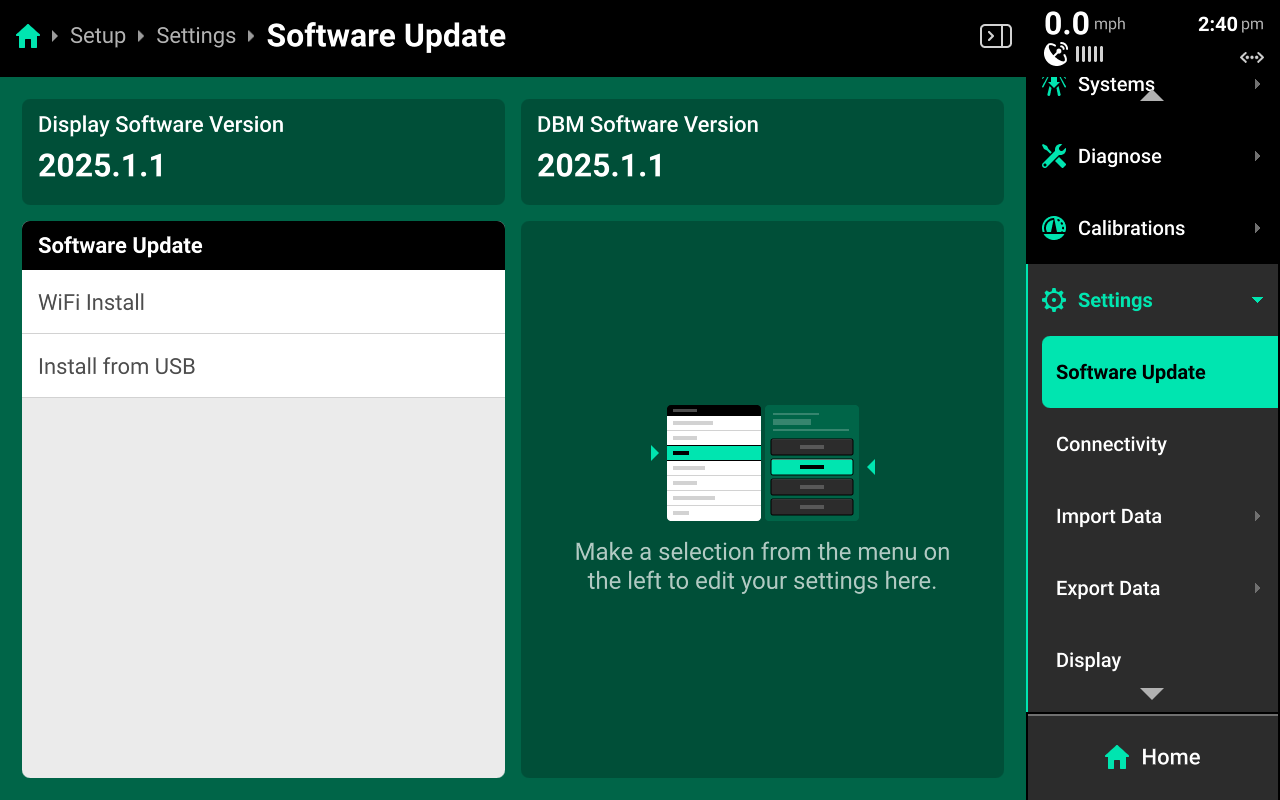The width and height of the screenshot is (1280, 800).
Task: Click the Calibrations gauge icon
Action: pos(1054,228)
